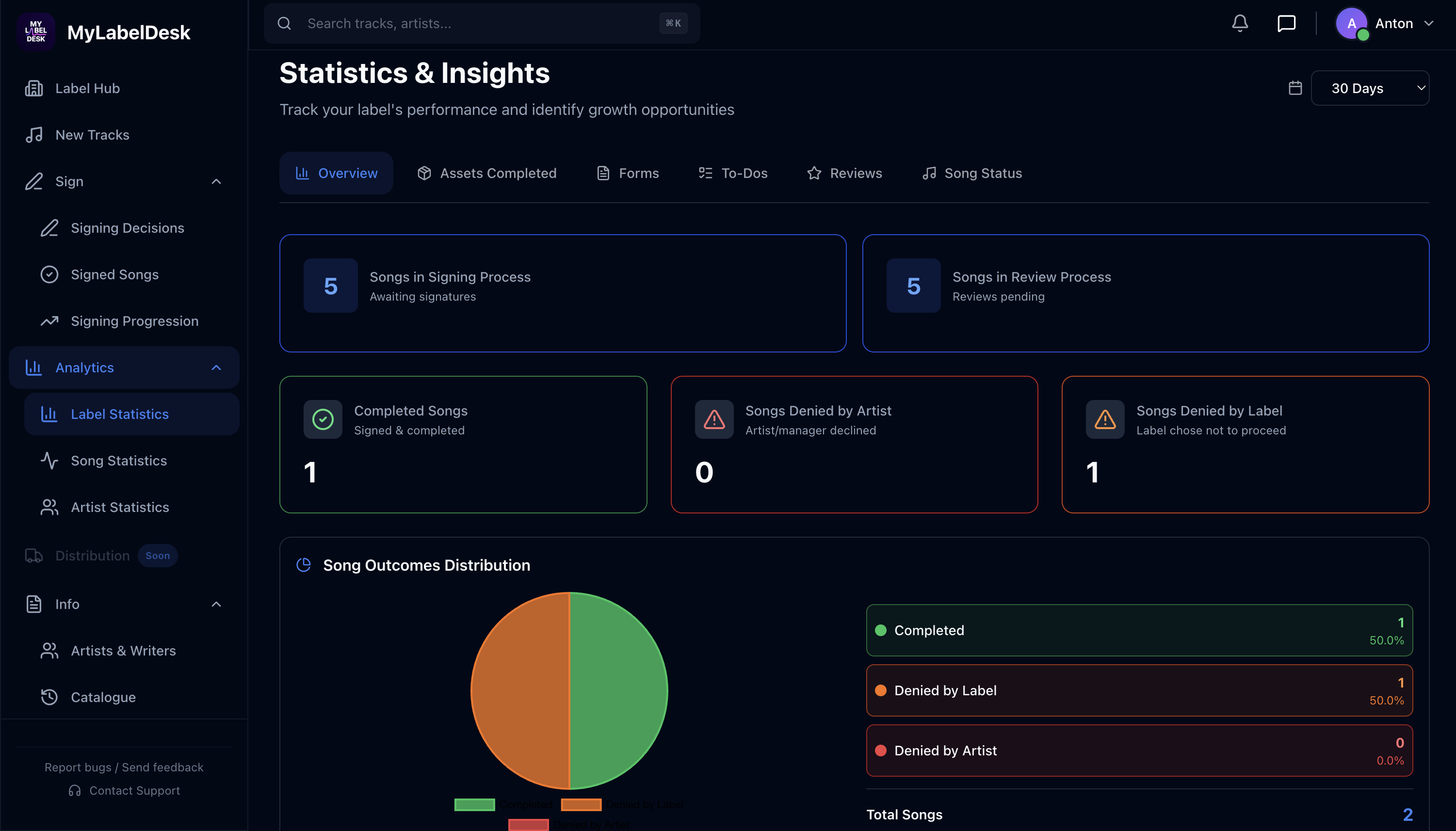This screenshot has height=831, width=1456.
Task: Switch to the Assets Completed tab
Action: [486, 173]
